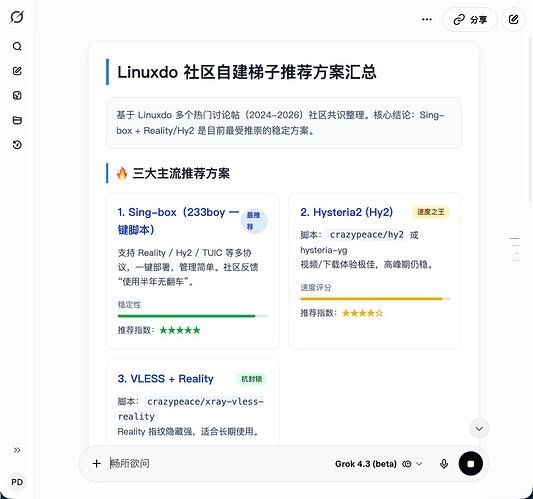Jump to bottom with the down chevron button
533x499 pixels.
pyautogui.click(x=479, y=428)
